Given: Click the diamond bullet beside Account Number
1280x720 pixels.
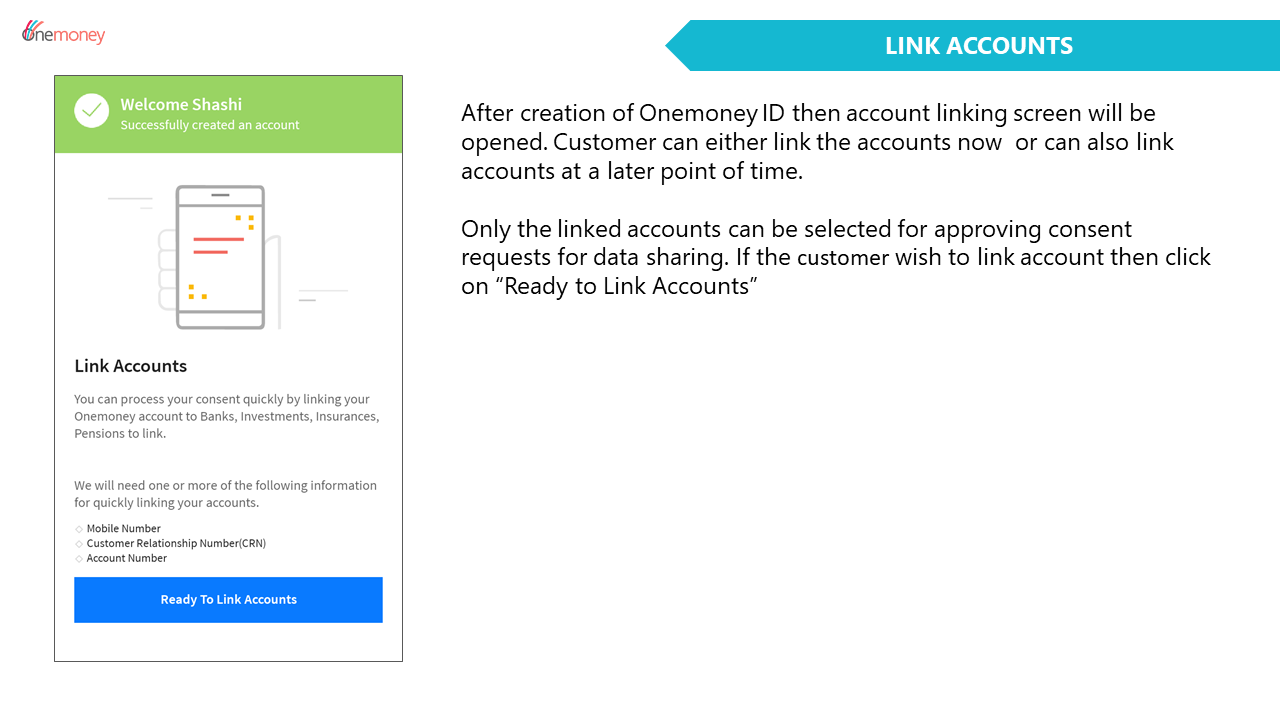Looking at the screenshot, I should pos(79,559).
